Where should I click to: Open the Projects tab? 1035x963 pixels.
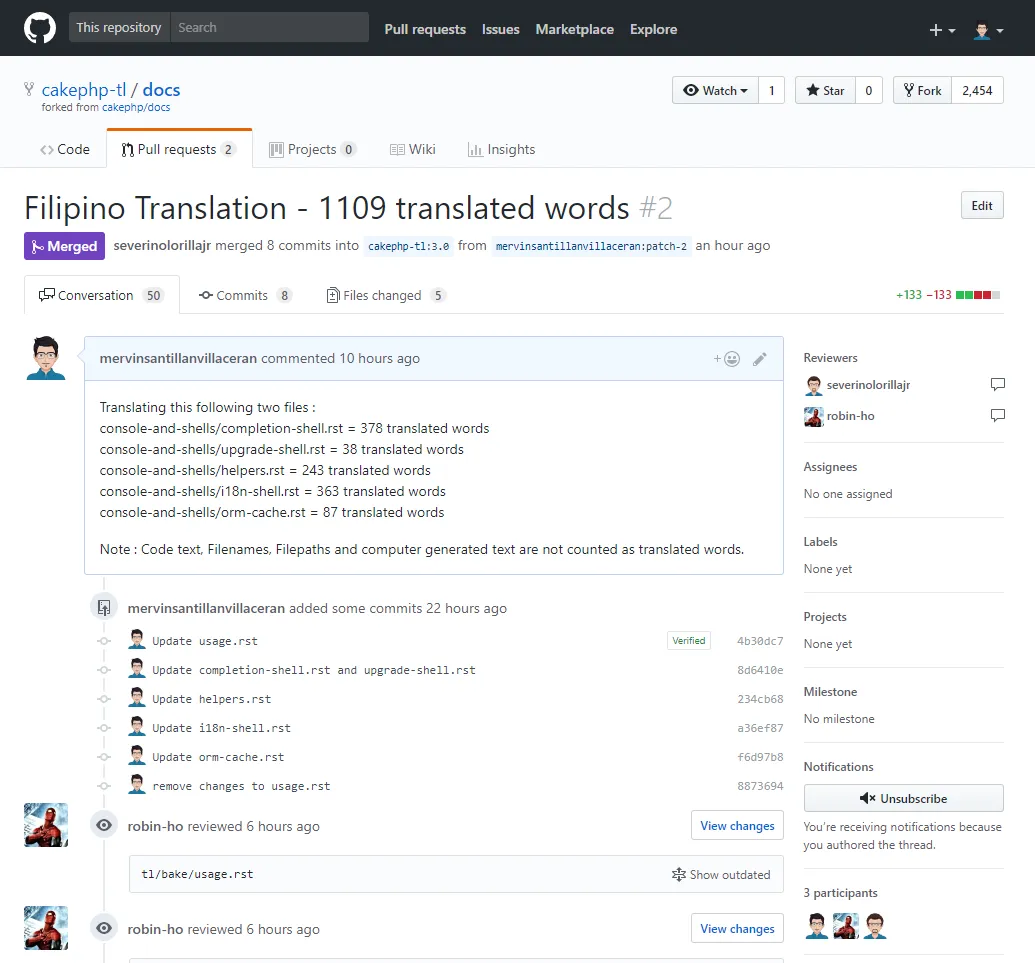click(x=312, y=149)
